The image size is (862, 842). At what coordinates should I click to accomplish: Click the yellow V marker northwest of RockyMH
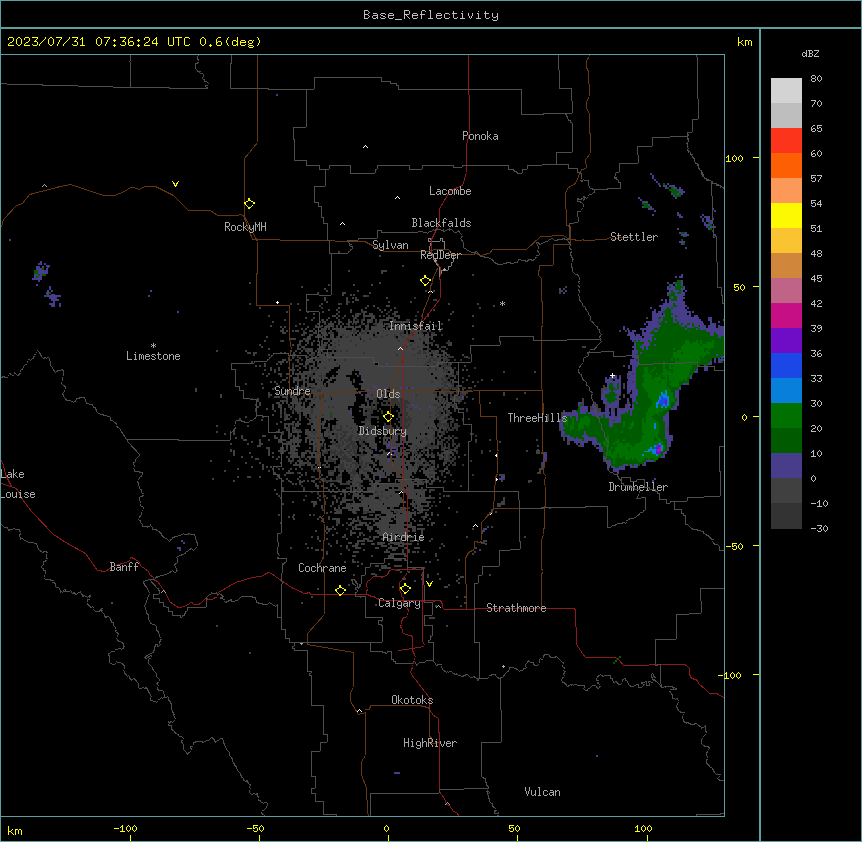point(175,184)
